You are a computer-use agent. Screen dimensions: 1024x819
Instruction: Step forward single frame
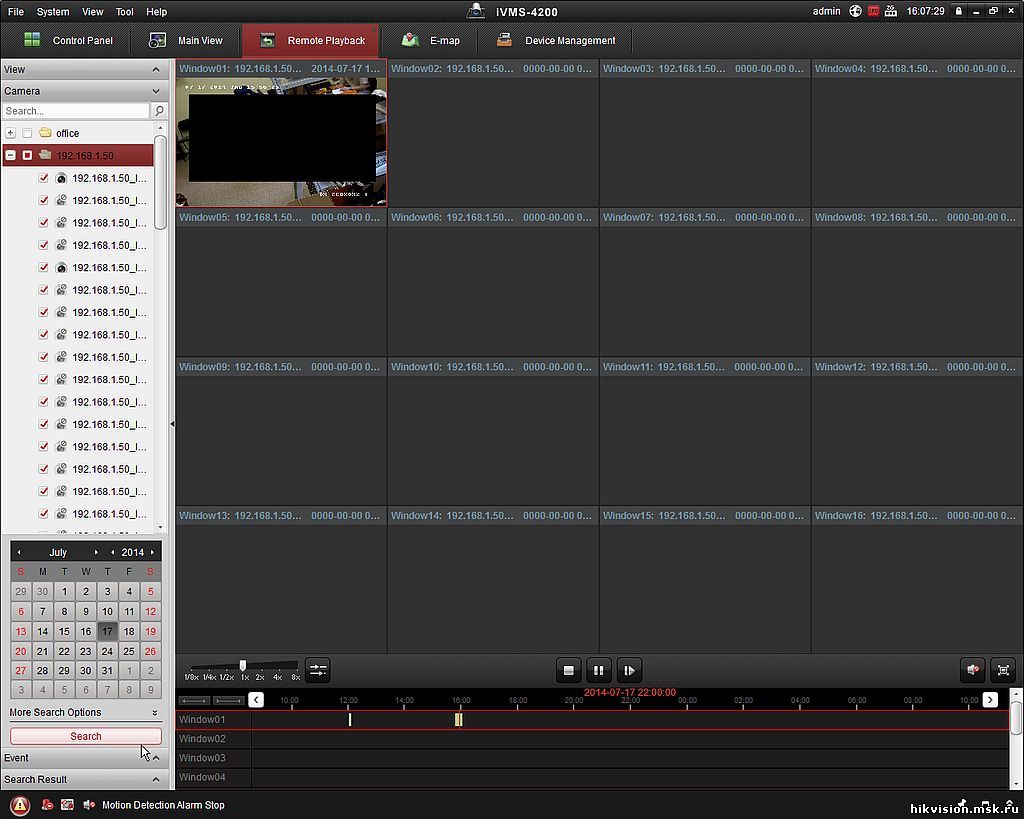tap(629, 670)
